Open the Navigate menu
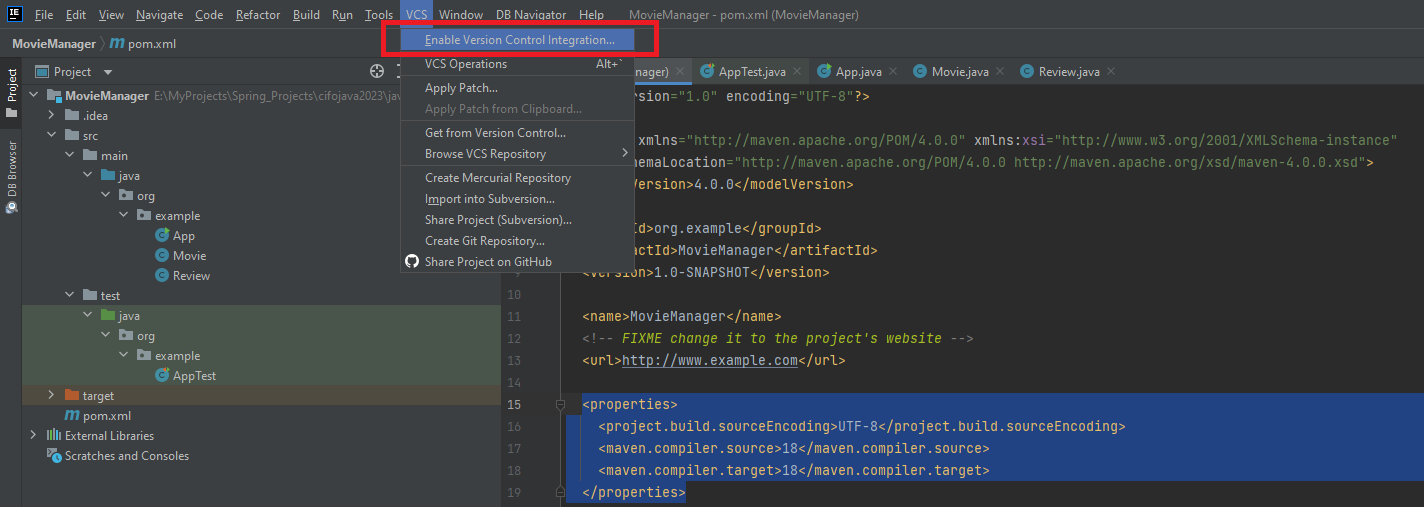The image size is (1424, 507). point(160,15)
